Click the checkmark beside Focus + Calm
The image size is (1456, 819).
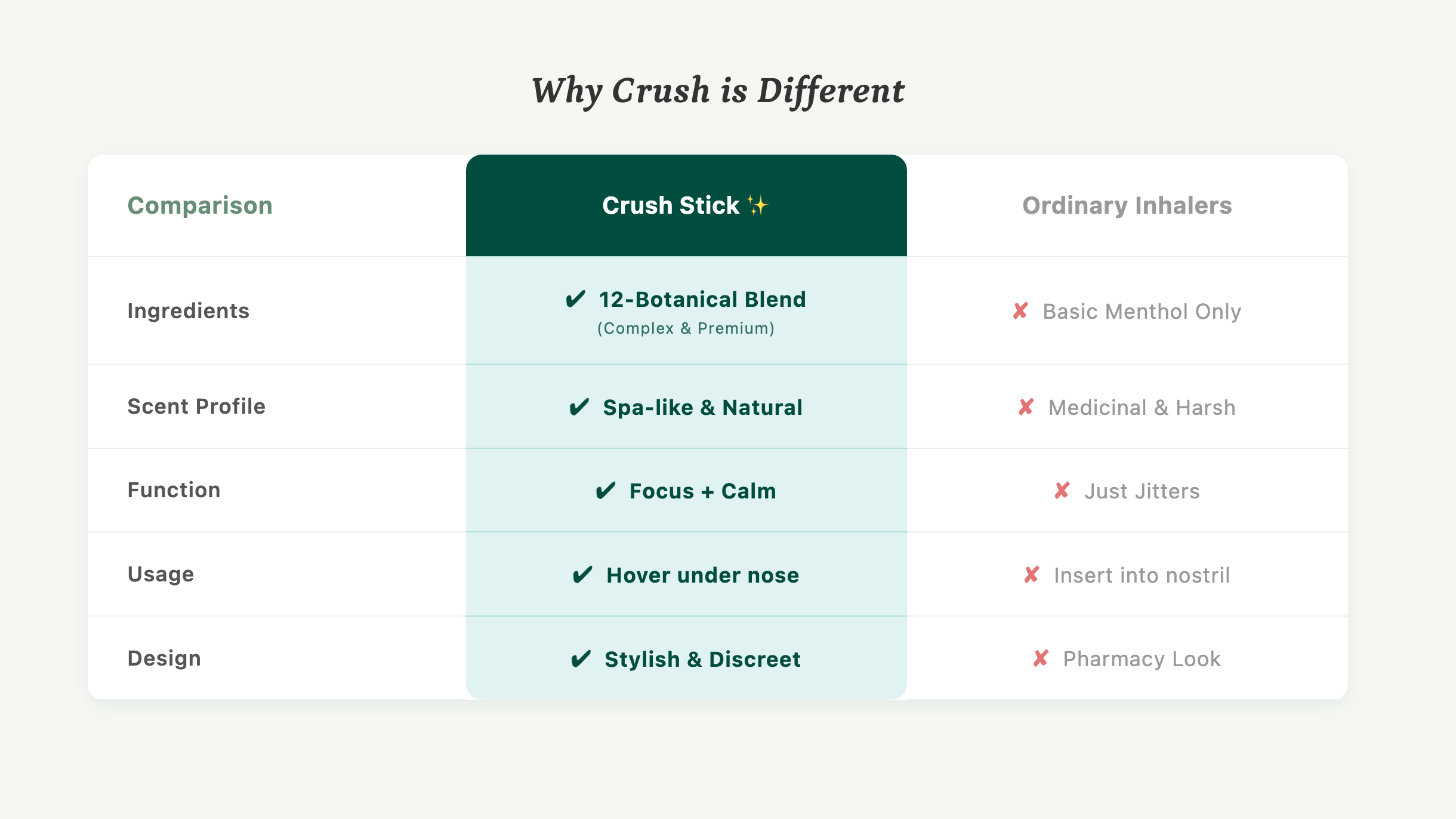click(x=606, y=491)
